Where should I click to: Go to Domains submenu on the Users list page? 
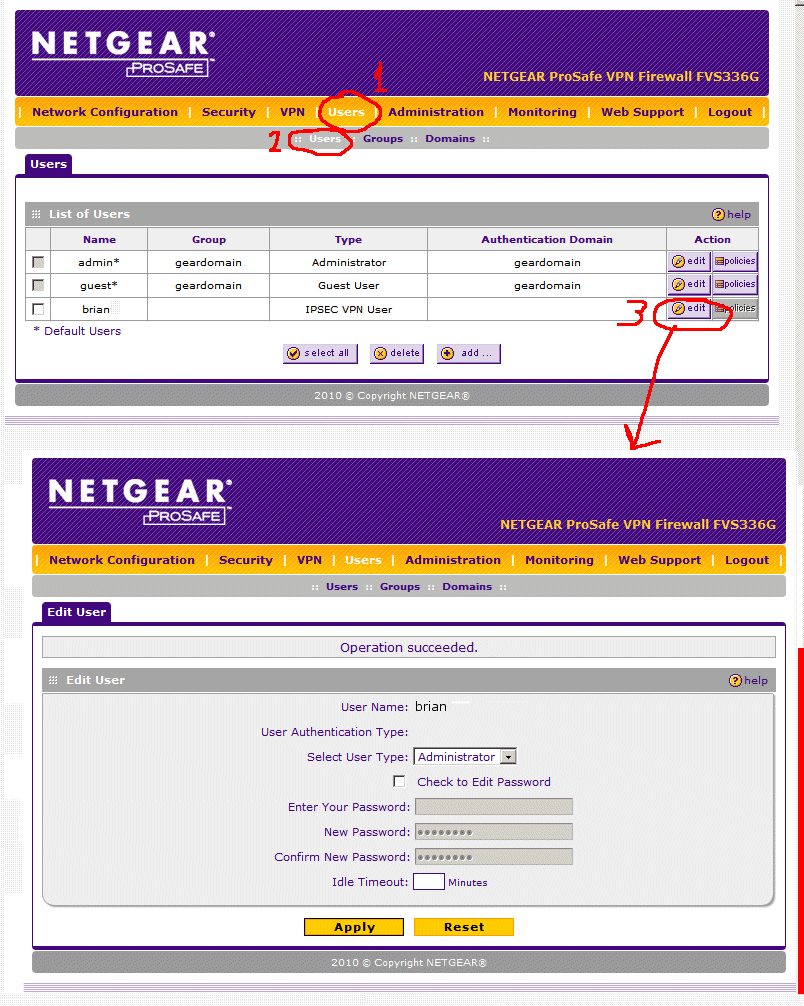coord(450,139)
